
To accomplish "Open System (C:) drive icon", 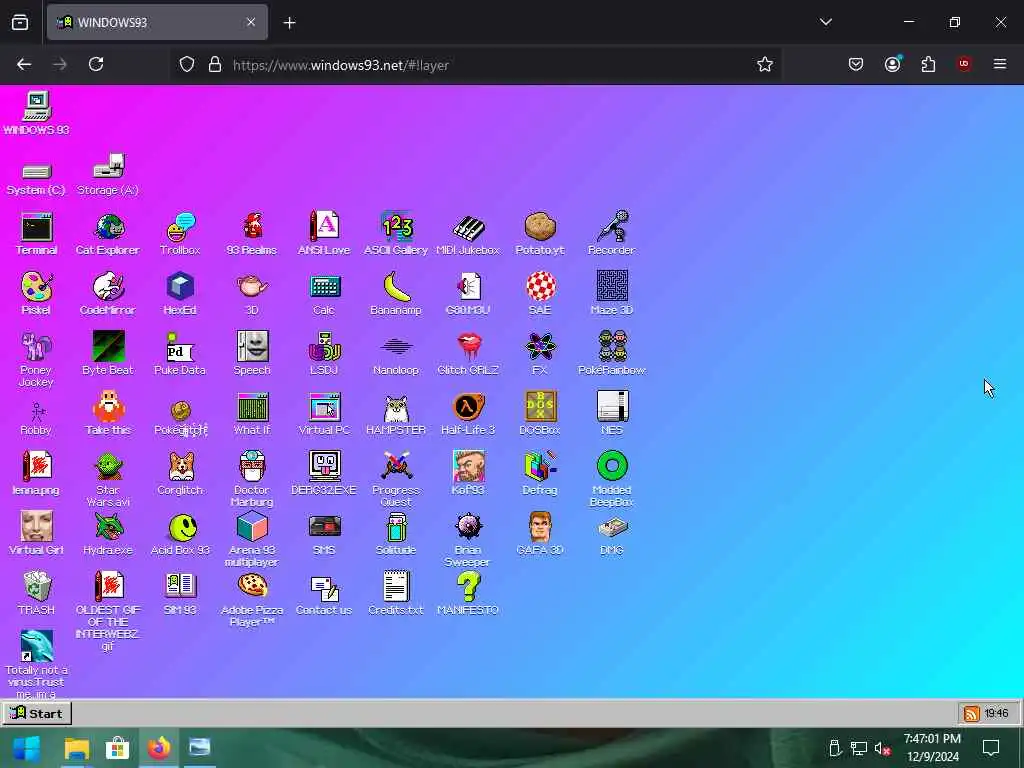I will coord(37,172).
